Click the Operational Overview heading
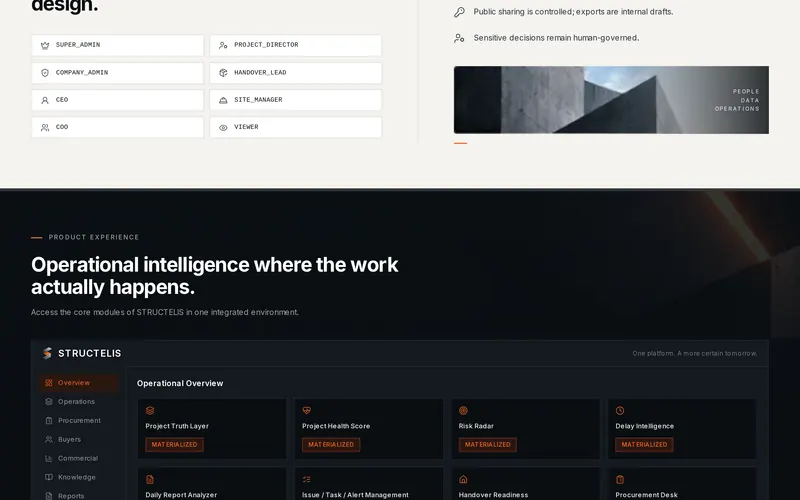The image size is (800, 500). click(x=180, y=383)
